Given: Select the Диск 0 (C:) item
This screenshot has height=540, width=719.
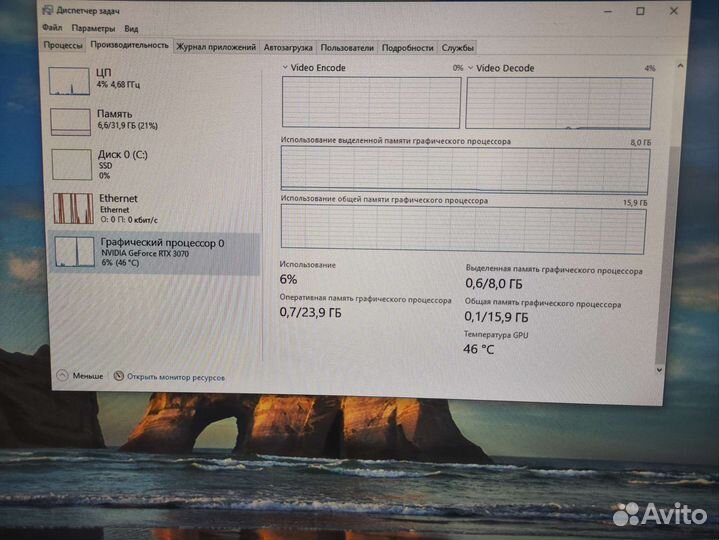Looking at the screenshot, I should click(x=155, y=164).
